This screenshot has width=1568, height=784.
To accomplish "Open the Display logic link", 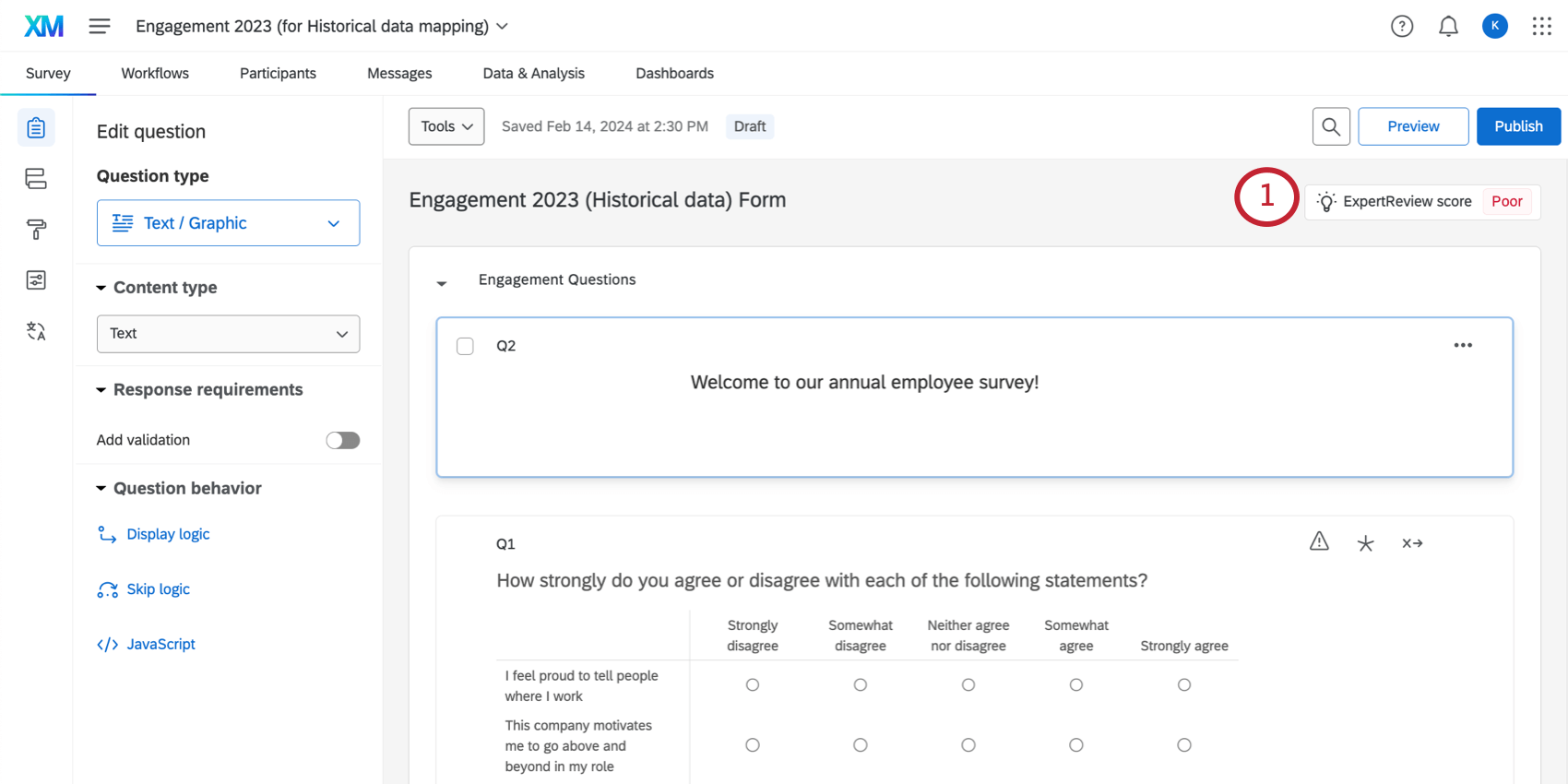I will [168, 534].
